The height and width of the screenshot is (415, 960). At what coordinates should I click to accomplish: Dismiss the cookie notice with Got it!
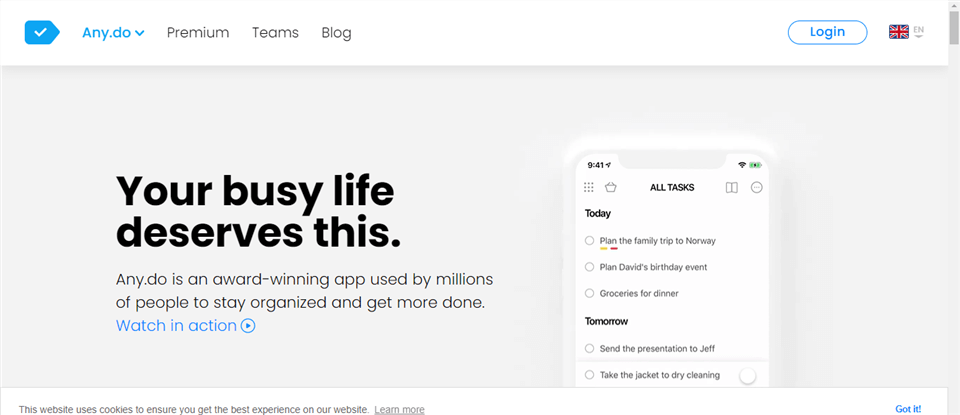[x=908, y=409]
